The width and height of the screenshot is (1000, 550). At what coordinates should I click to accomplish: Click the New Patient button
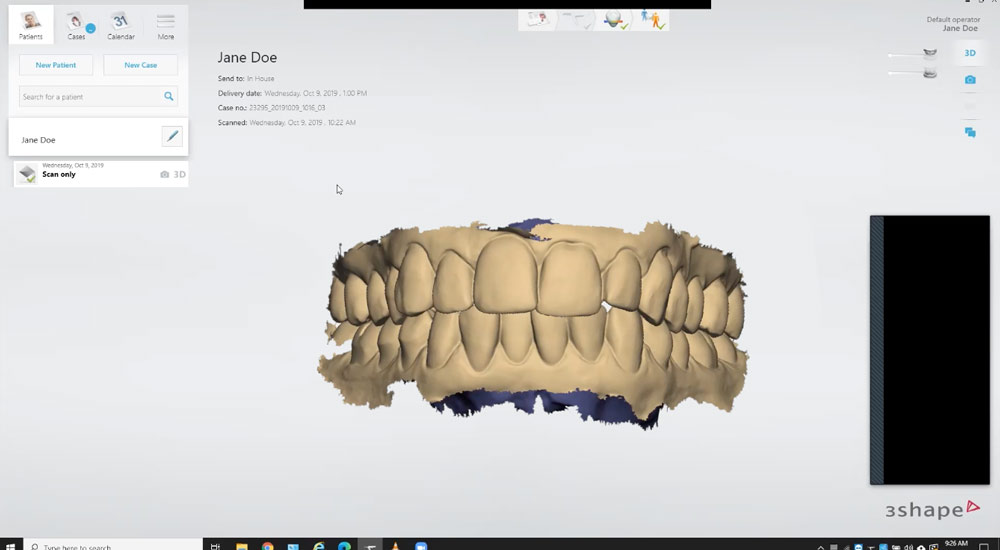(56, 65)
